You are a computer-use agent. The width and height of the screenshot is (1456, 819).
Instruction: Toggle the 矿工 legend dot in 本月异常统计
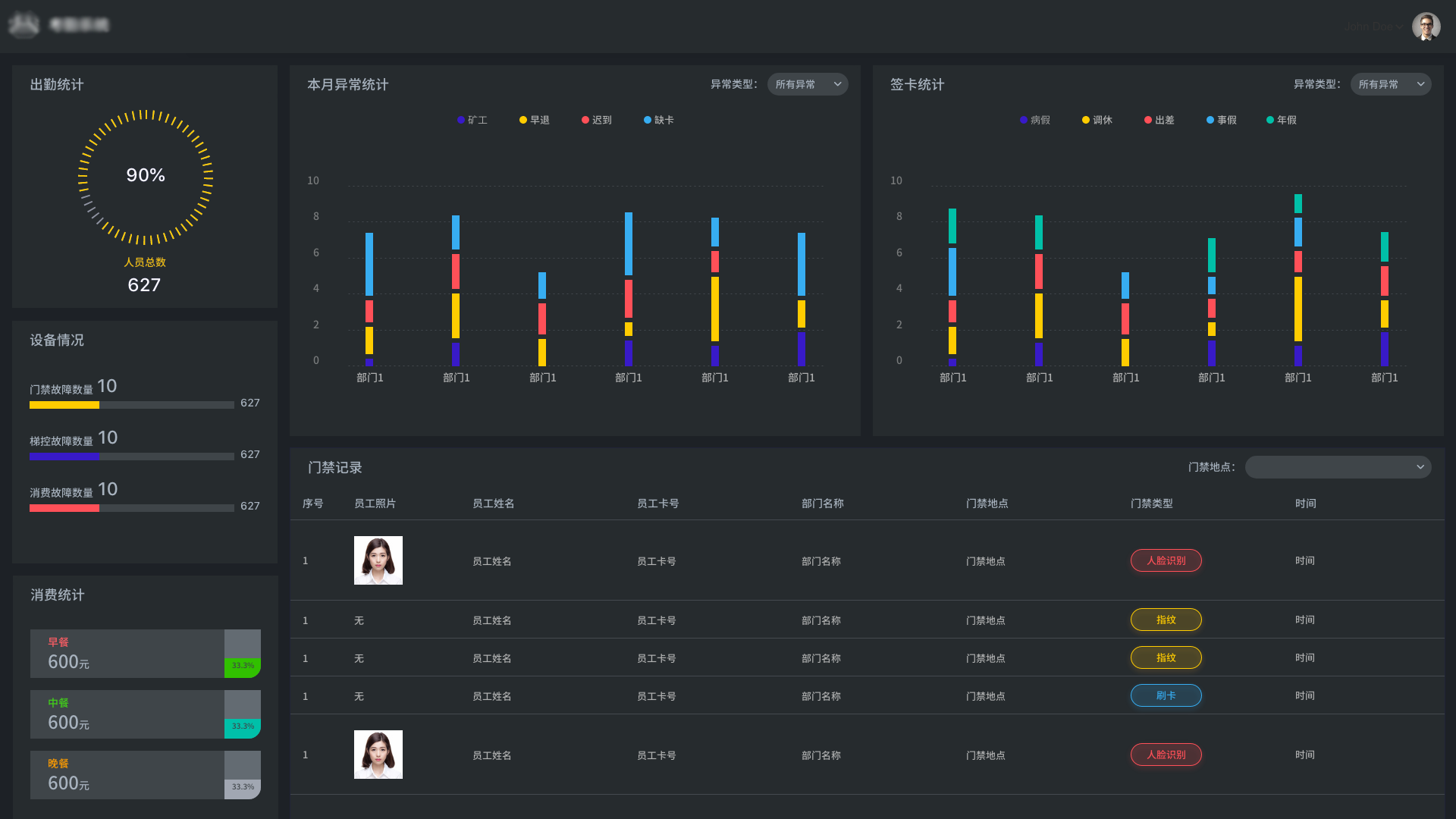tap(461, 120)
